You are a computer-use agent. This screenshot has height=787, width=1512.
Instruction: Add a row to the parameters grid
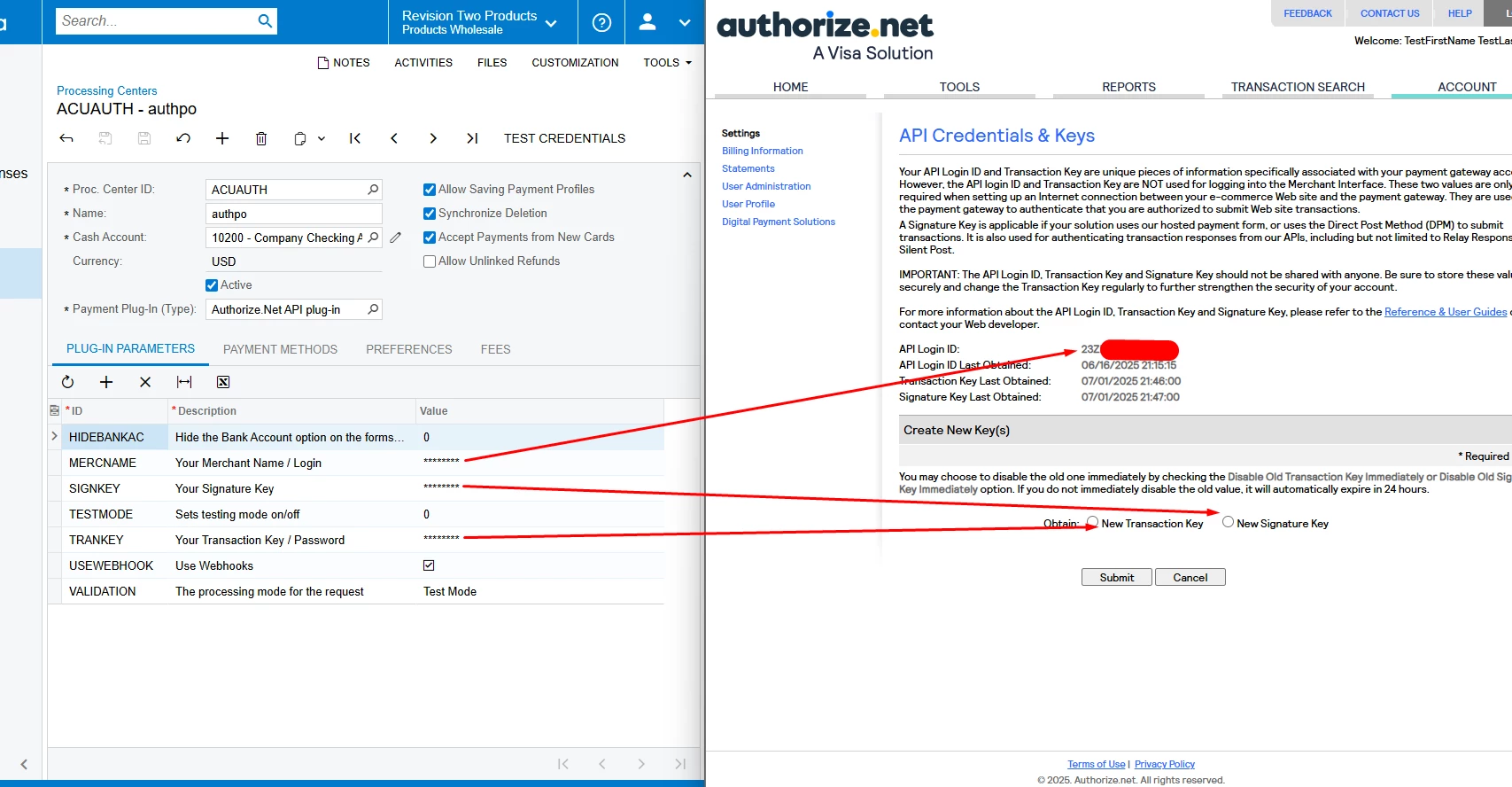[x=106, y=382]
